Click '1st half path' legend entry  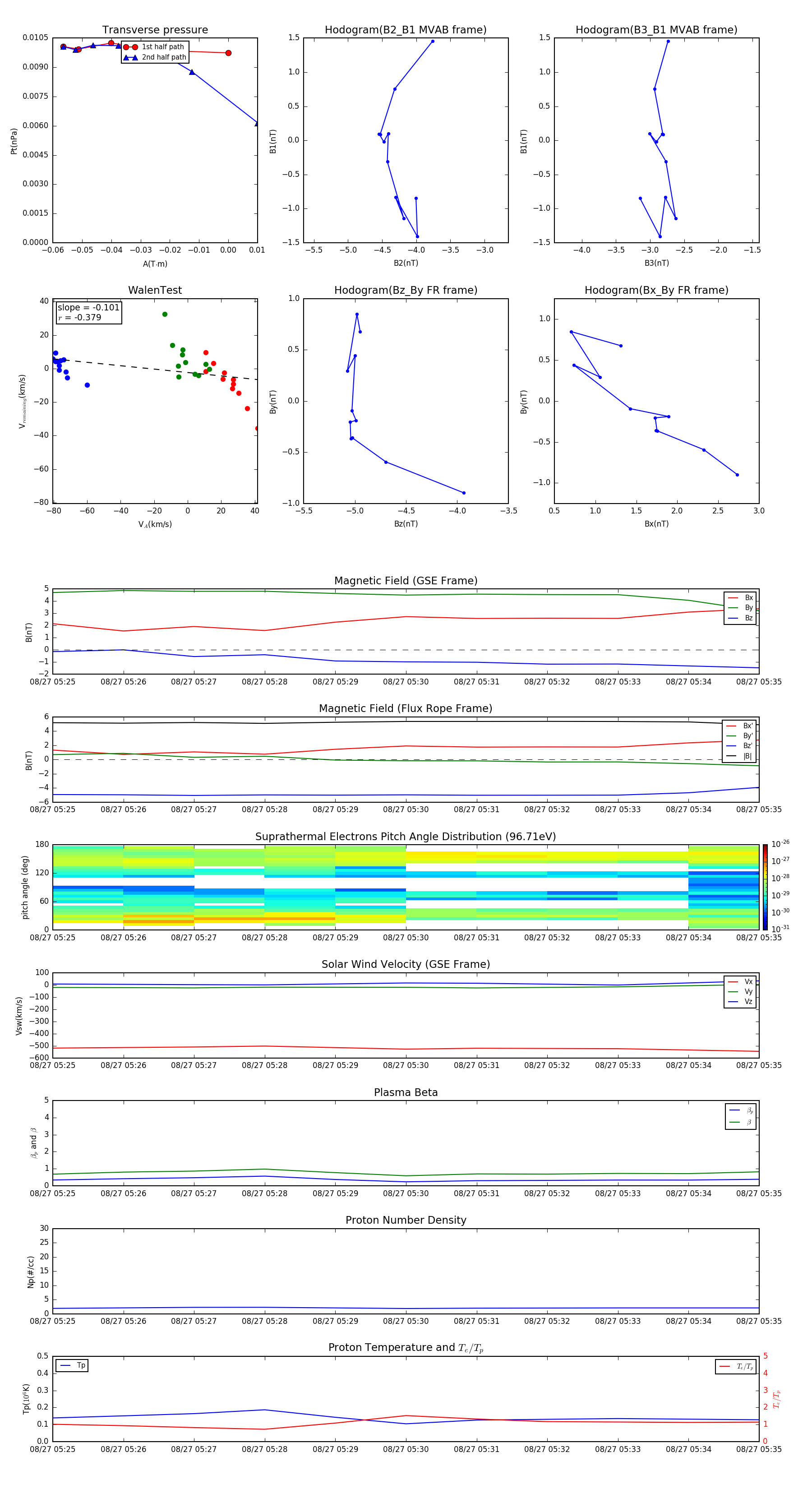(154, 47)
